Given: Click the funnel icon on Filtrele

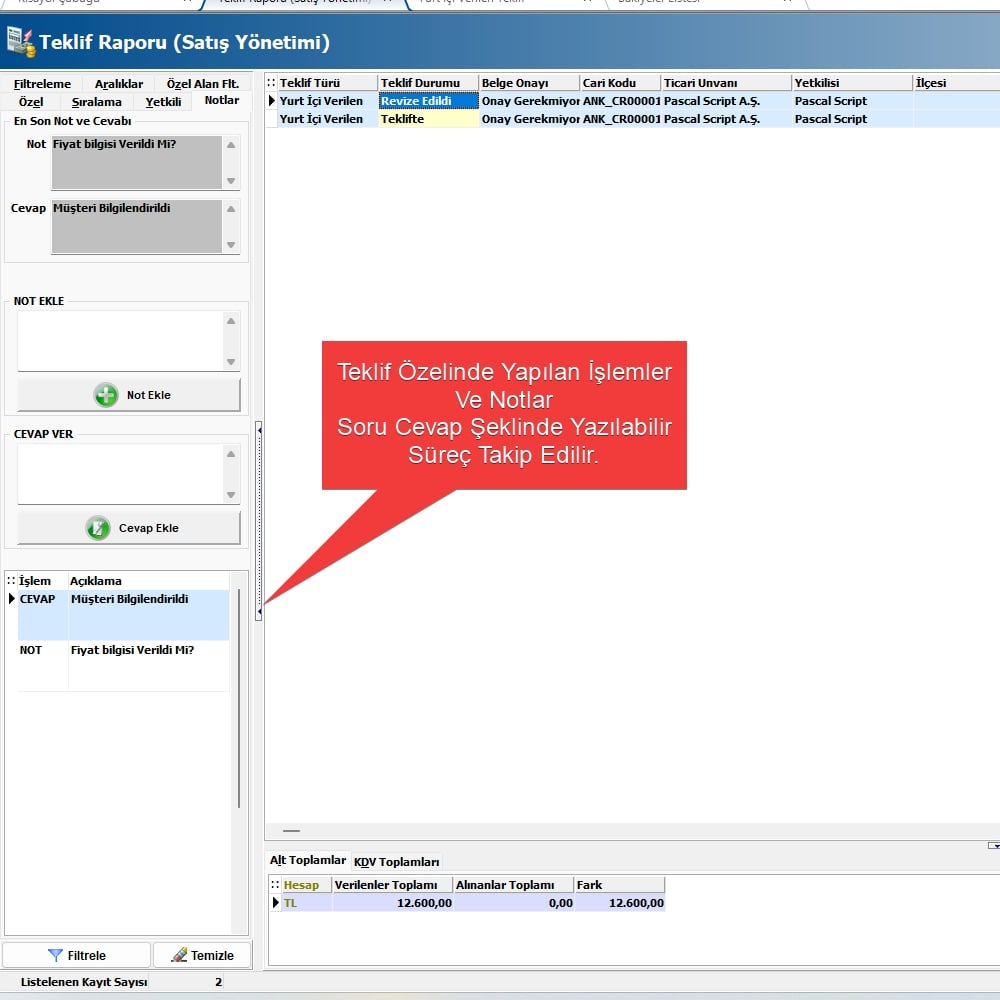Looking at the screenshot, I should pyautogui.click(x=55, y=955).
